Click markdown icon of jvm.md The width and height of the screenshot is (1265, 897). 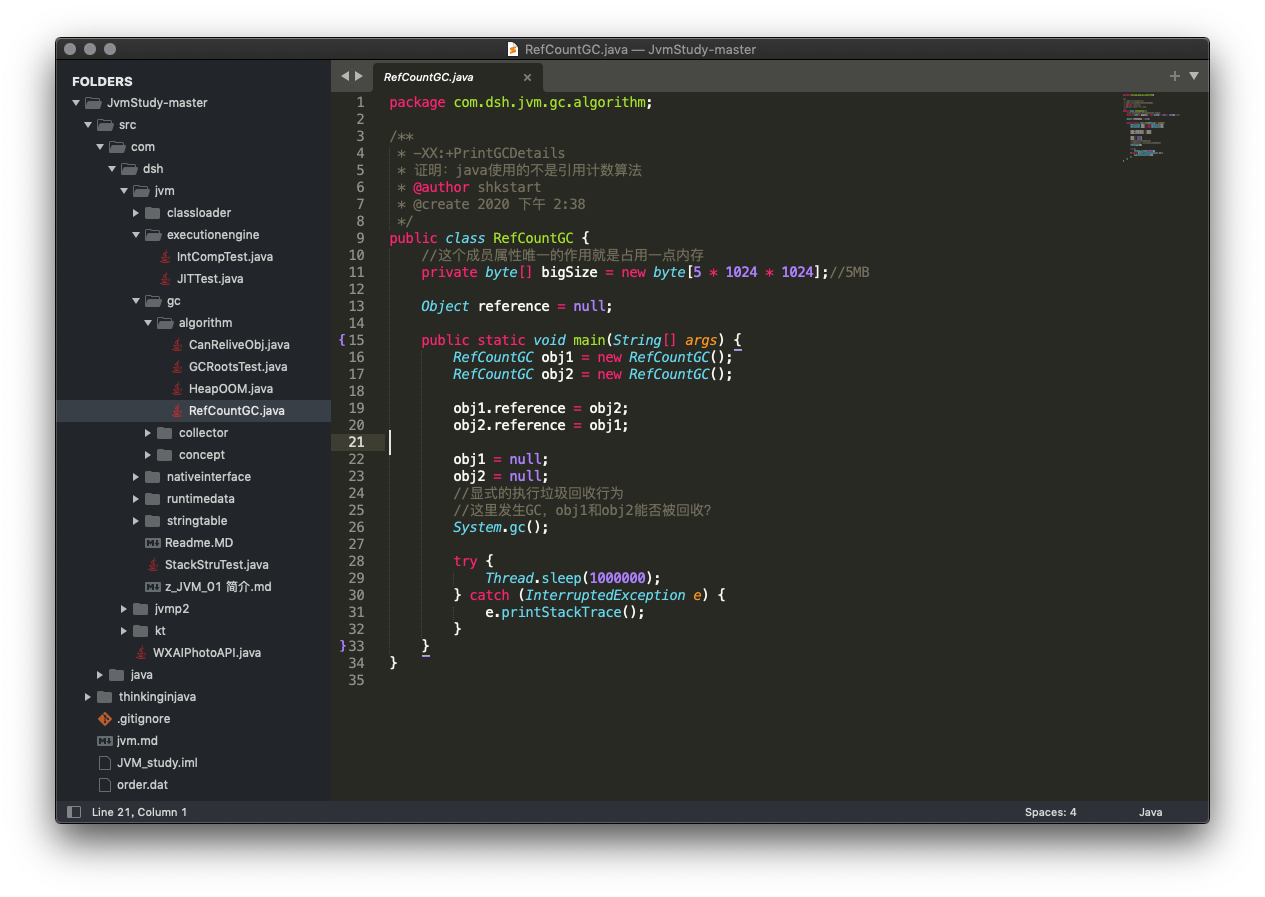click(105, 741)
